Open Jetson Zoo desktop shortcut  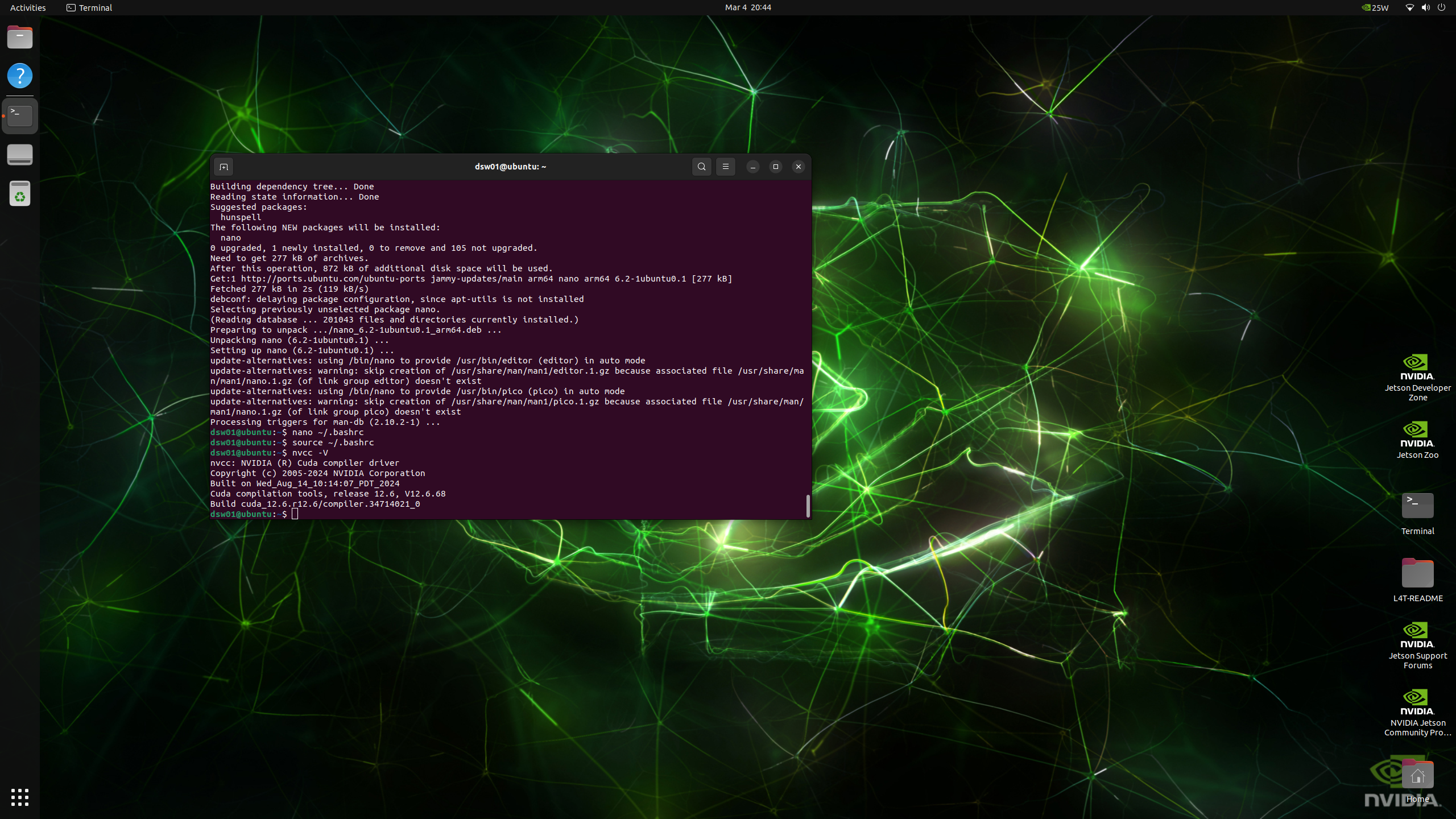pyautogui.click(x=1417, y=439)
